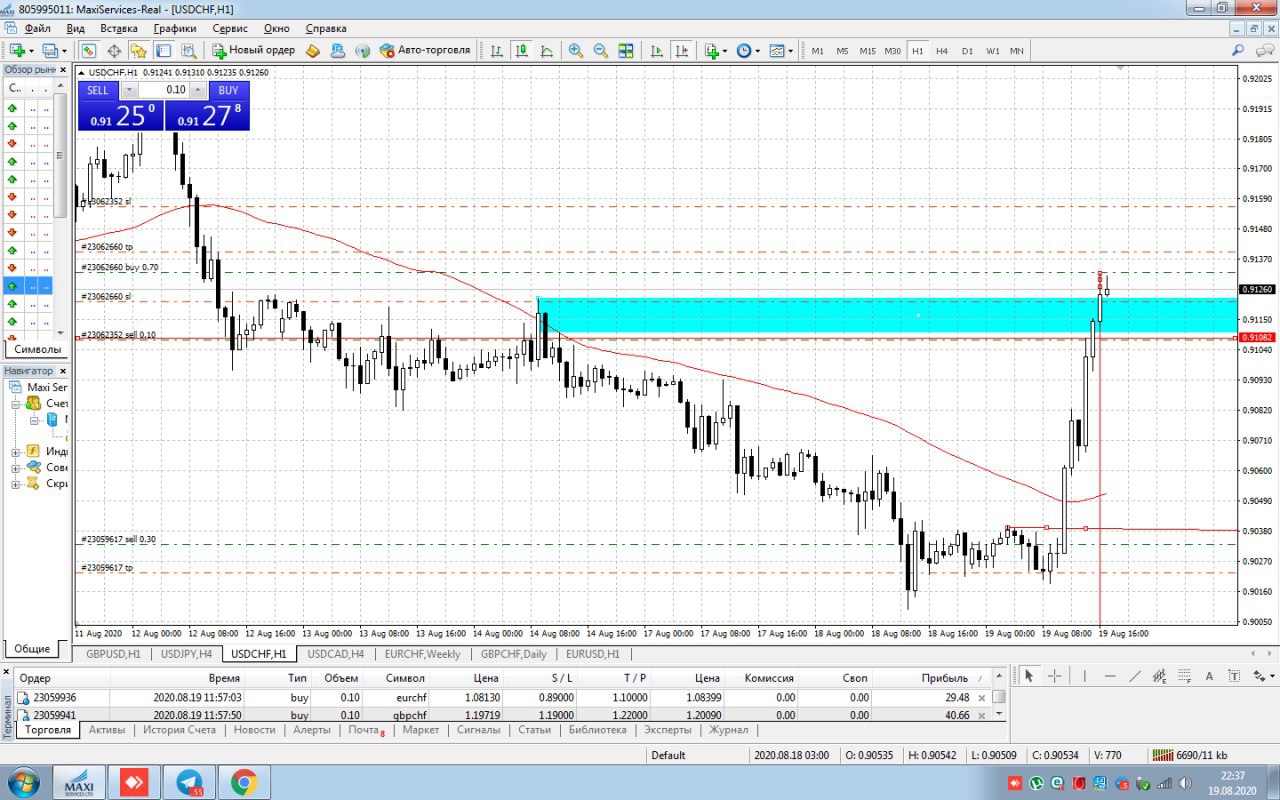
Task: Open История Счета terminal tab
Action: pyautogui.click(x=179, y=730)
